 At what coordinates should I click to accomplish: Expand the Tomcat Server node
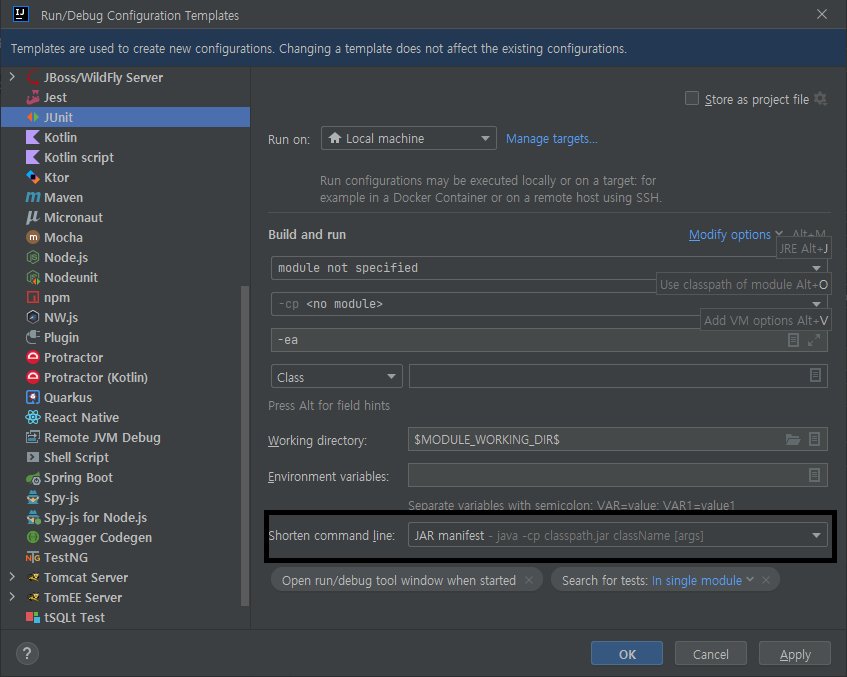(12, 577)
